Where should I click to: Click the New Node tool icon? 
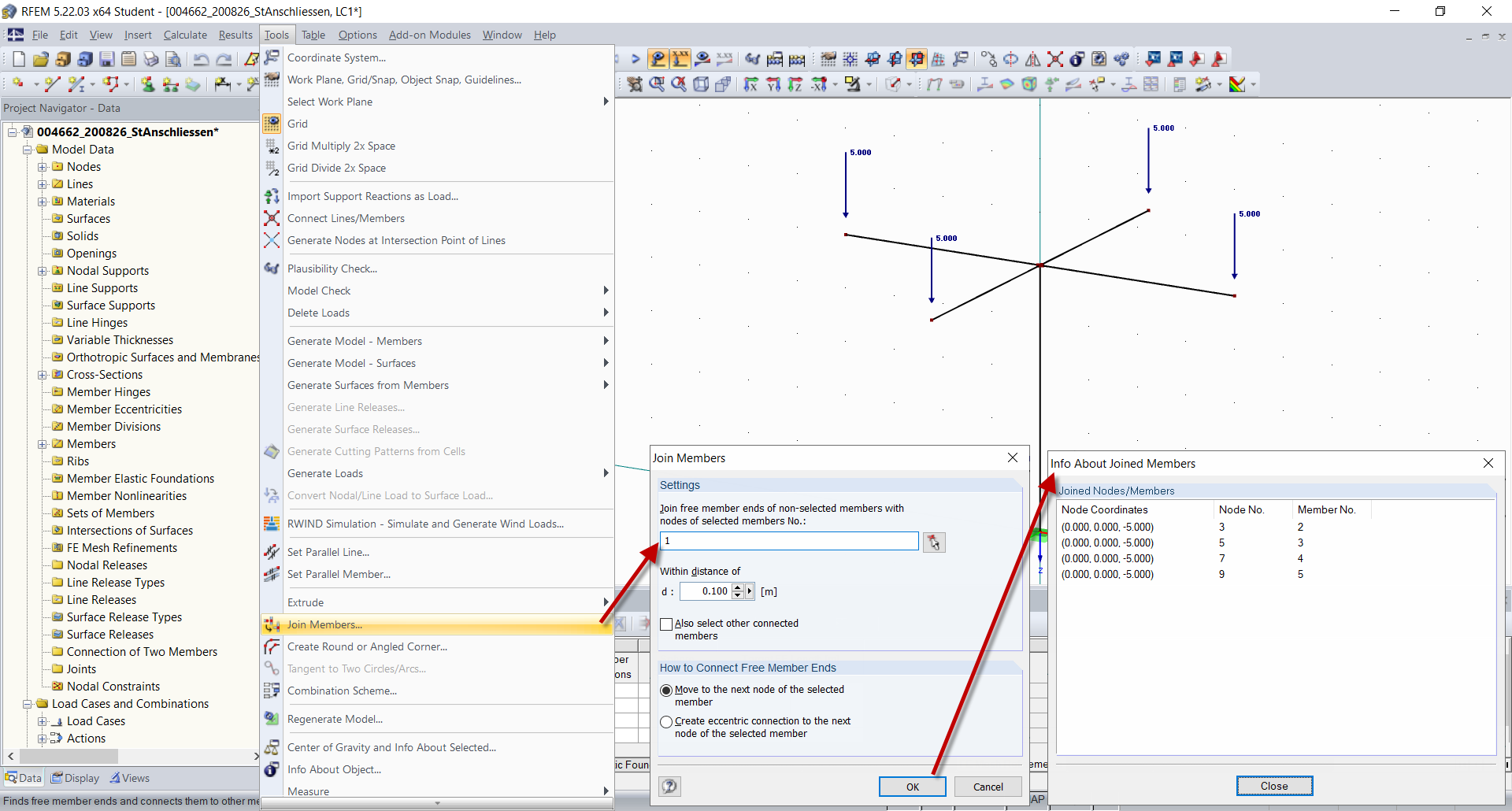pos(17,83)
